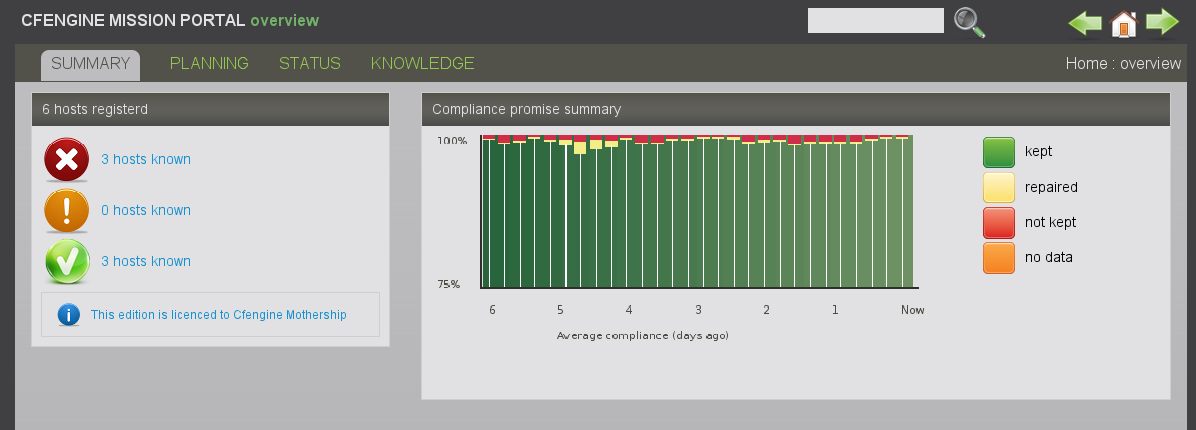Click the 'no data' legend label
The image size is (1196, 430).
click(1049, 258)
